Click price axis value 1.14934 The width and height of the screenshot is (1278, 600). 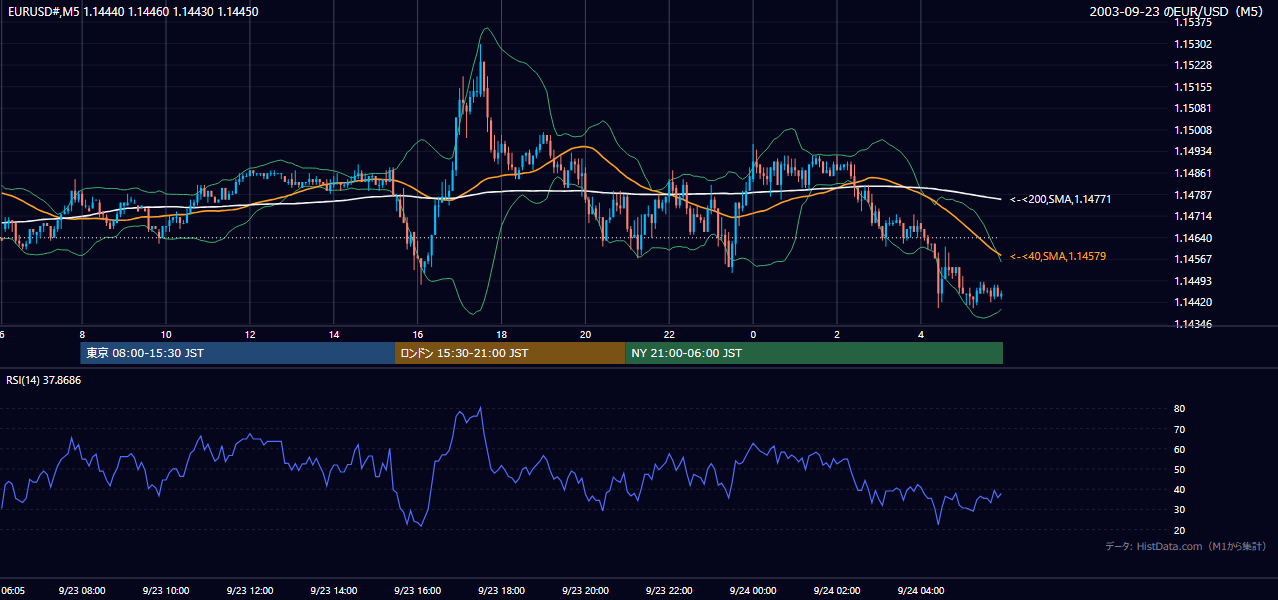1192,151
